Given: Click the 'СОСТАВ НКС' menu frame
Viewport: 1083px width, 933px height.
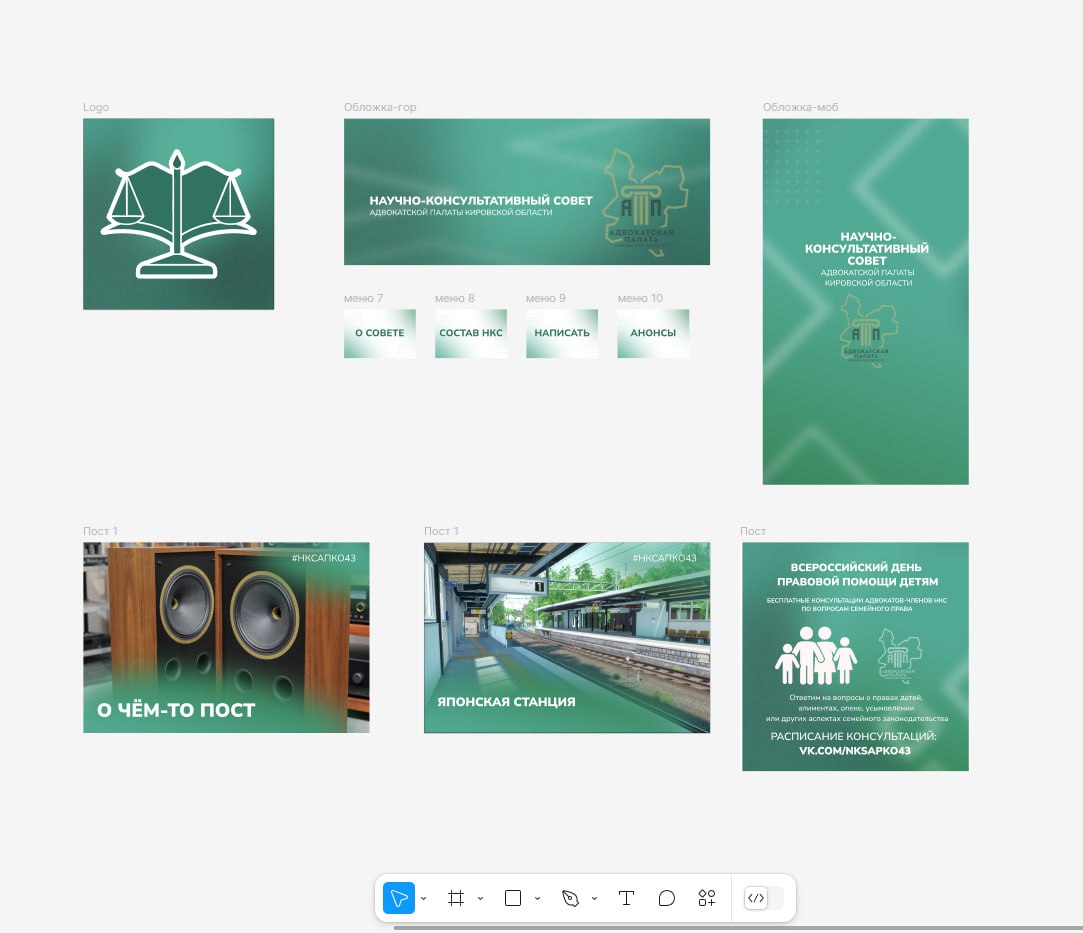Looking at the screenshot, I should 470,333.
